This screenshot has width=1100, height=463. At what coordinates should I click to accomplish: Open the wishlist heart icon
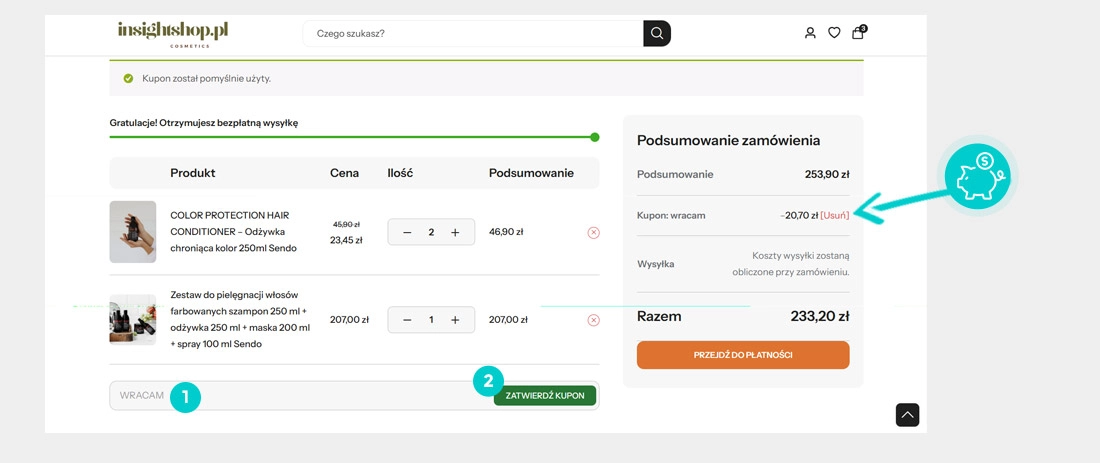coord(834,33)
